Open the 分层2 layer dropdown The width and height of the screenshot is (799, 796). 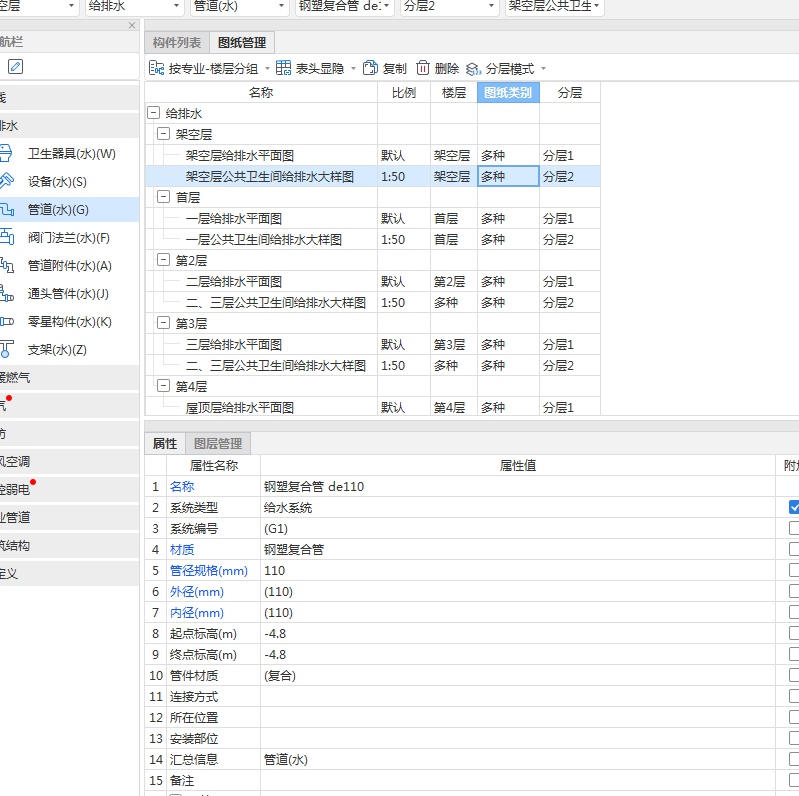[x=449, y=6]
